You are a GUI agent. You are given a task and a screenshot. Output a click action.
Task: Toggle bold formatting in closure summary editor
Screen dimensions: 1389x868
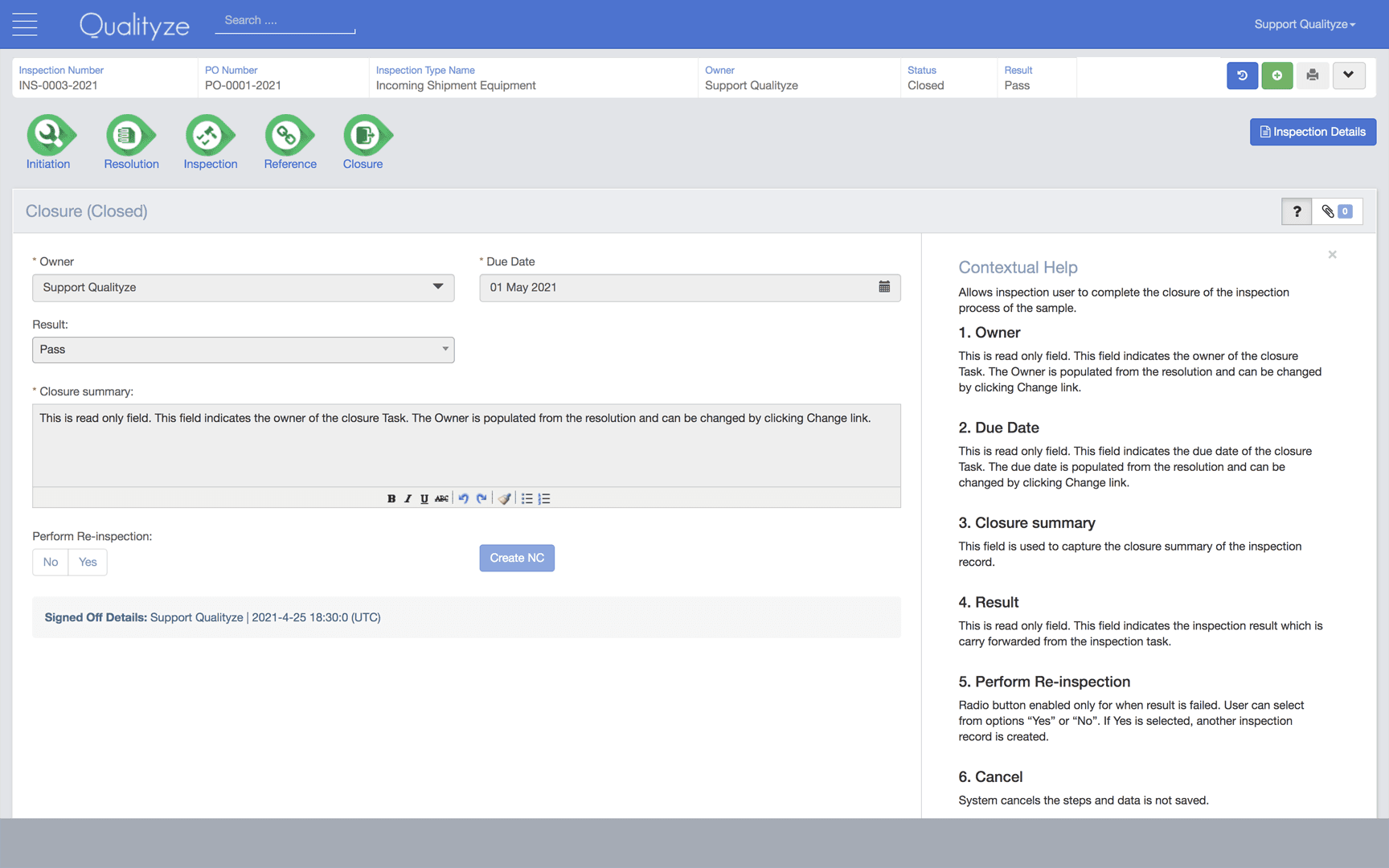point(391,498)
